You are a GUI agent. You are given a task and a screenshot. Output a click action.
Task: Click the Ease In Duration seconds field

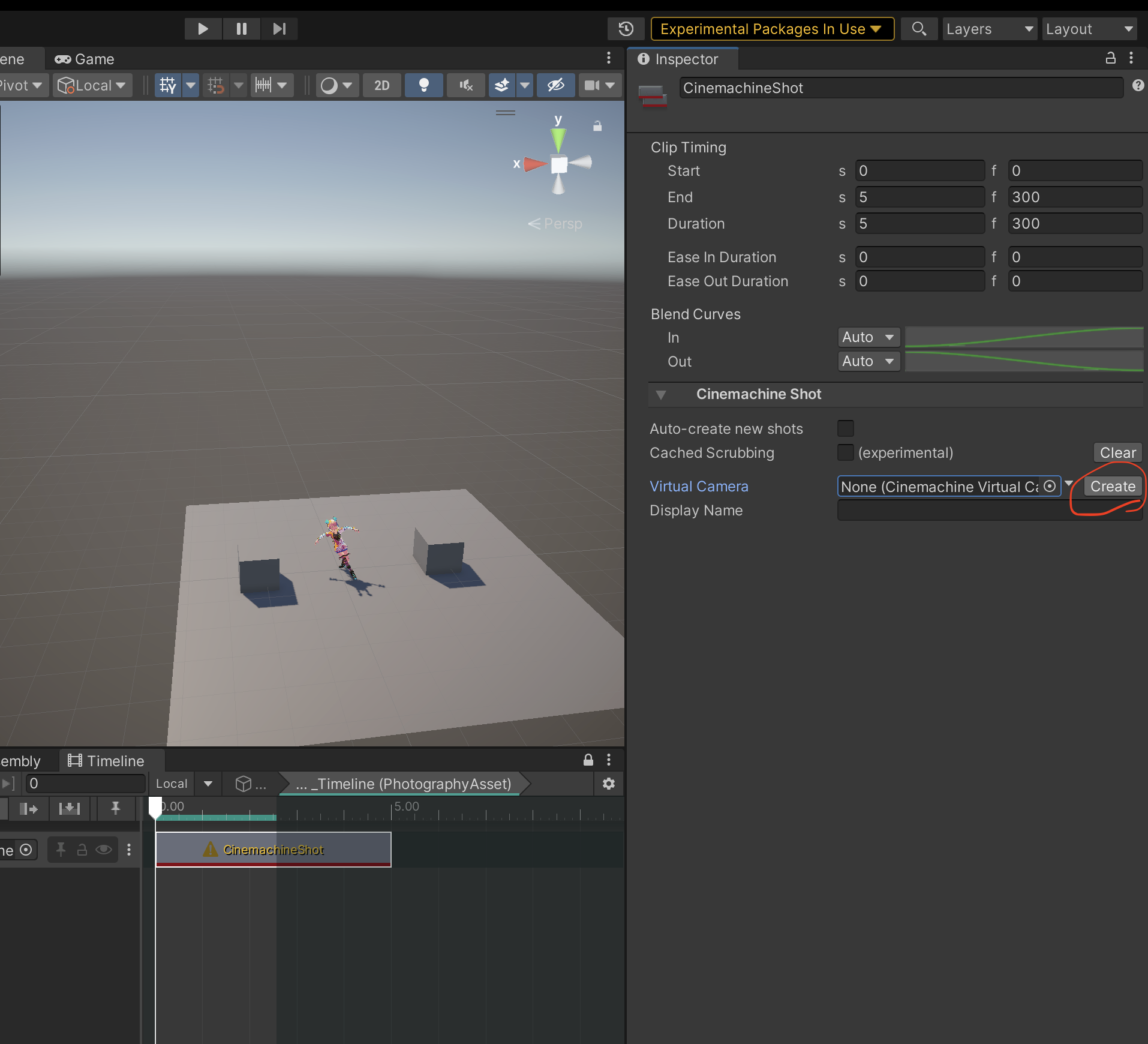(x=919, y=257)
